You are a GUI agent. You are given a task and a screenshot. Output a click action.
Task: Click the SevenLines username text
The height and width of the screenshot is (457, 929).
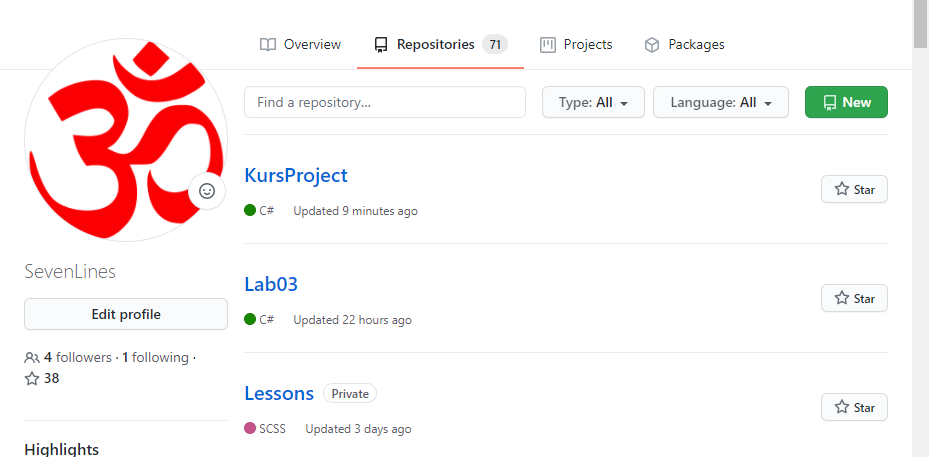pos(70,271)
